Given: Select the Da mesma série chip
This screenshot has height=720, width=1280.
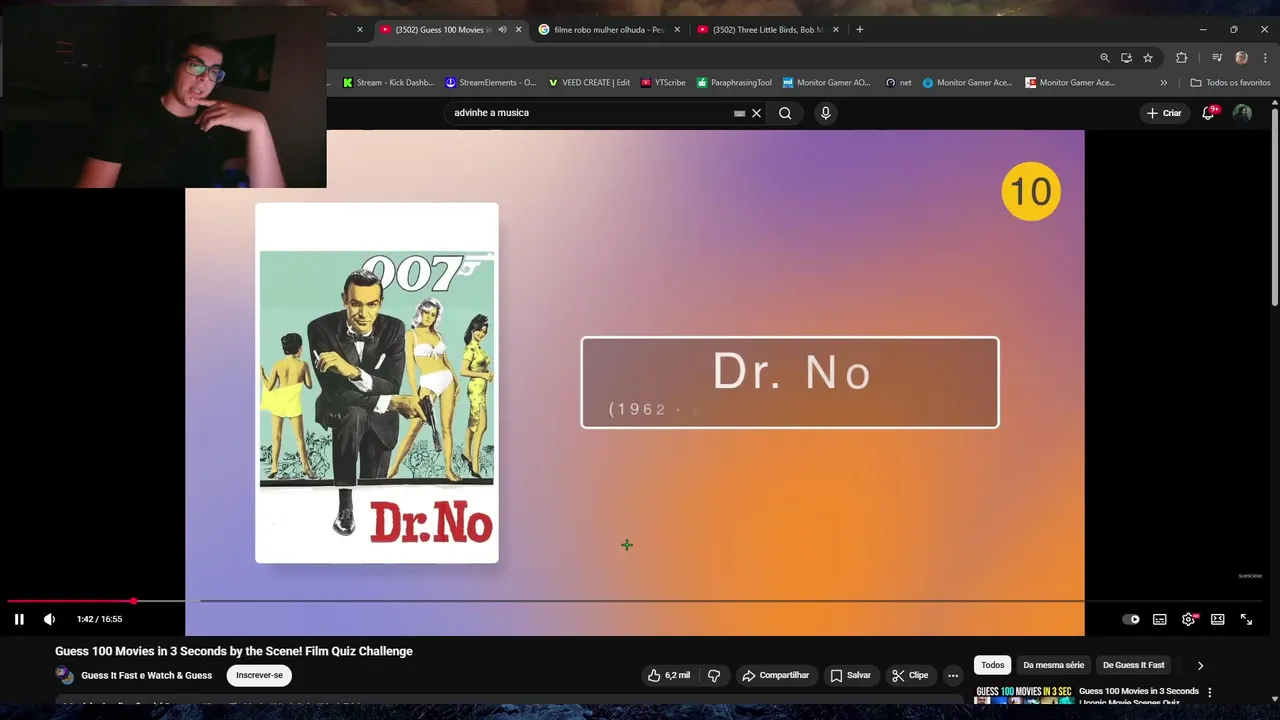Looking at the screenshot, I should (x=1053, y=665).
